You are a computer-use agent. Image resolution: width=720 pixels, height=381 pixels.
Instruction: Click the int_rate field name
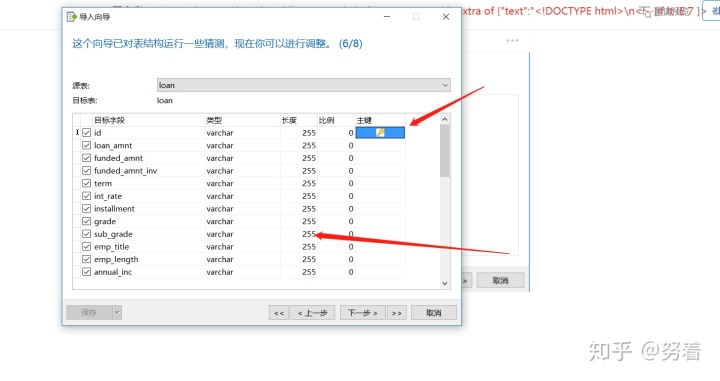click(x=108, y=196)
